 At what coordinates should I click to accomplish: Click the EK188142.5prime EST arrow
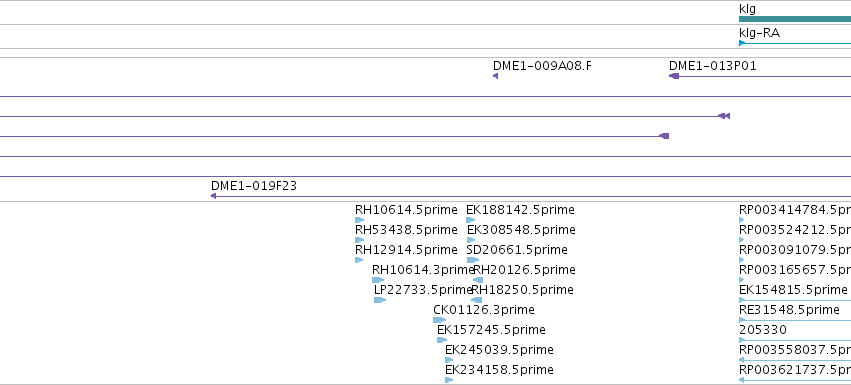coord(470,220)
